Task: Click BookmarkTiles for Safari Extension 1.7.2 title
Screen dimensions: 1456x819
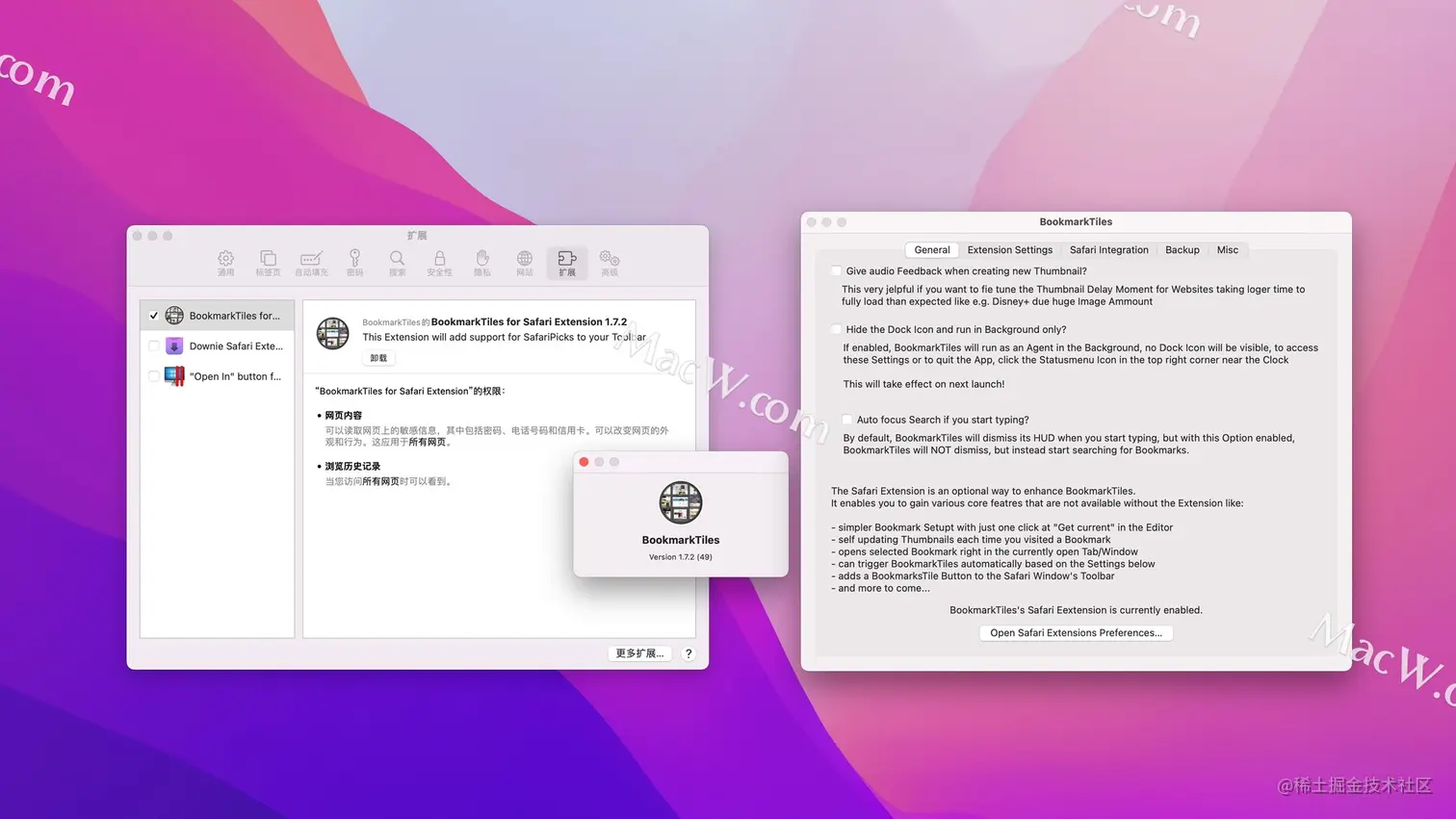Action: coord(529,321)
